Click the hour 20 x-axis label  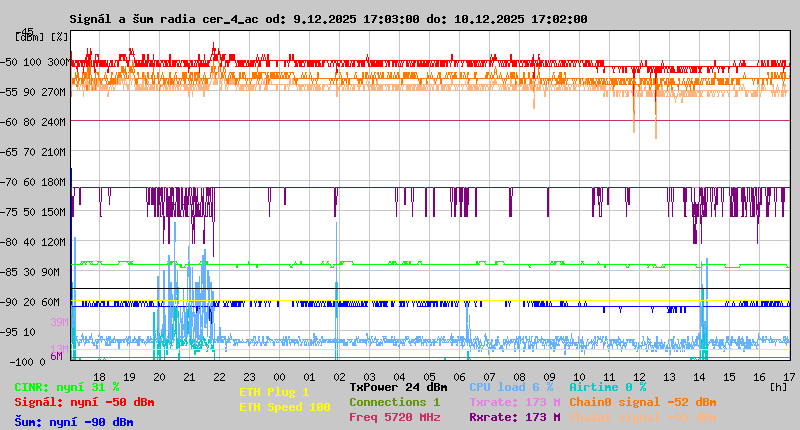click(159, 375)
